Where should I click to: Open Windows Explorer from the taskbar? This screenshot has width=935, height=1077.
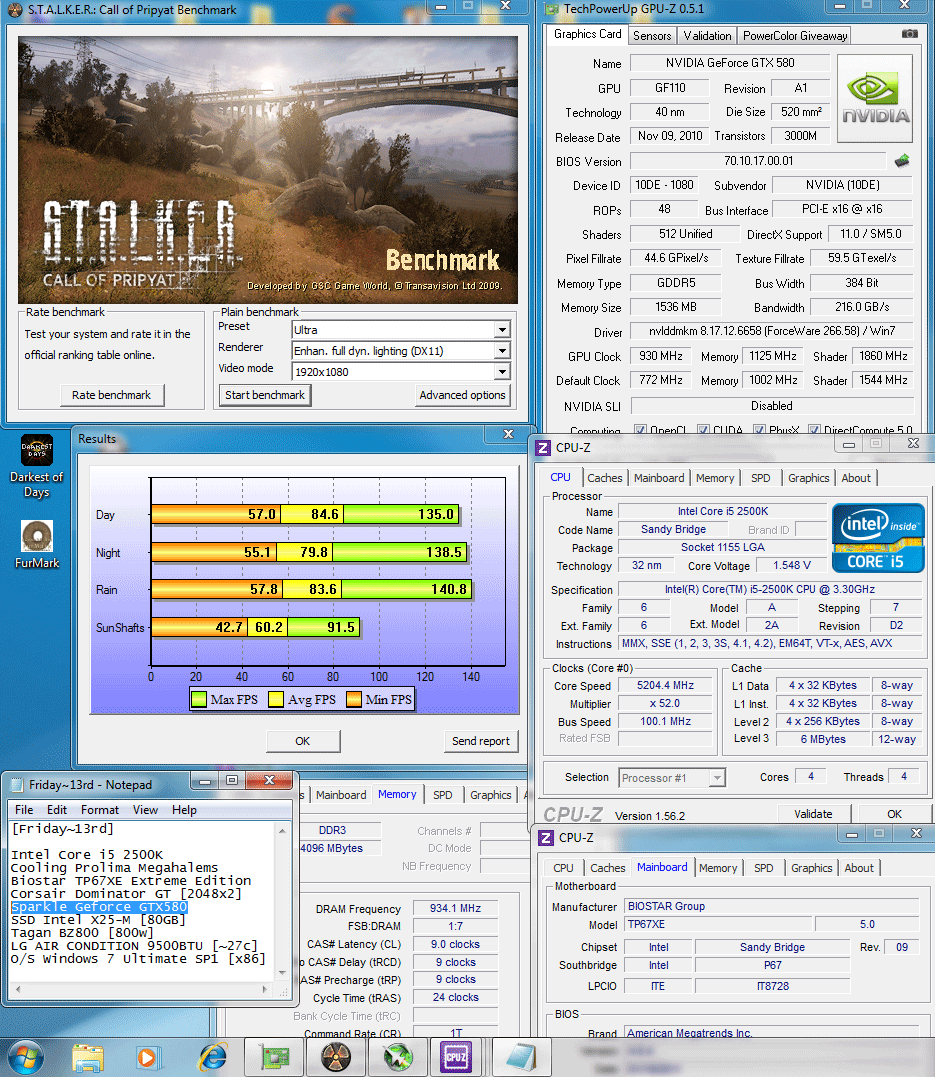click(88, 1058)
